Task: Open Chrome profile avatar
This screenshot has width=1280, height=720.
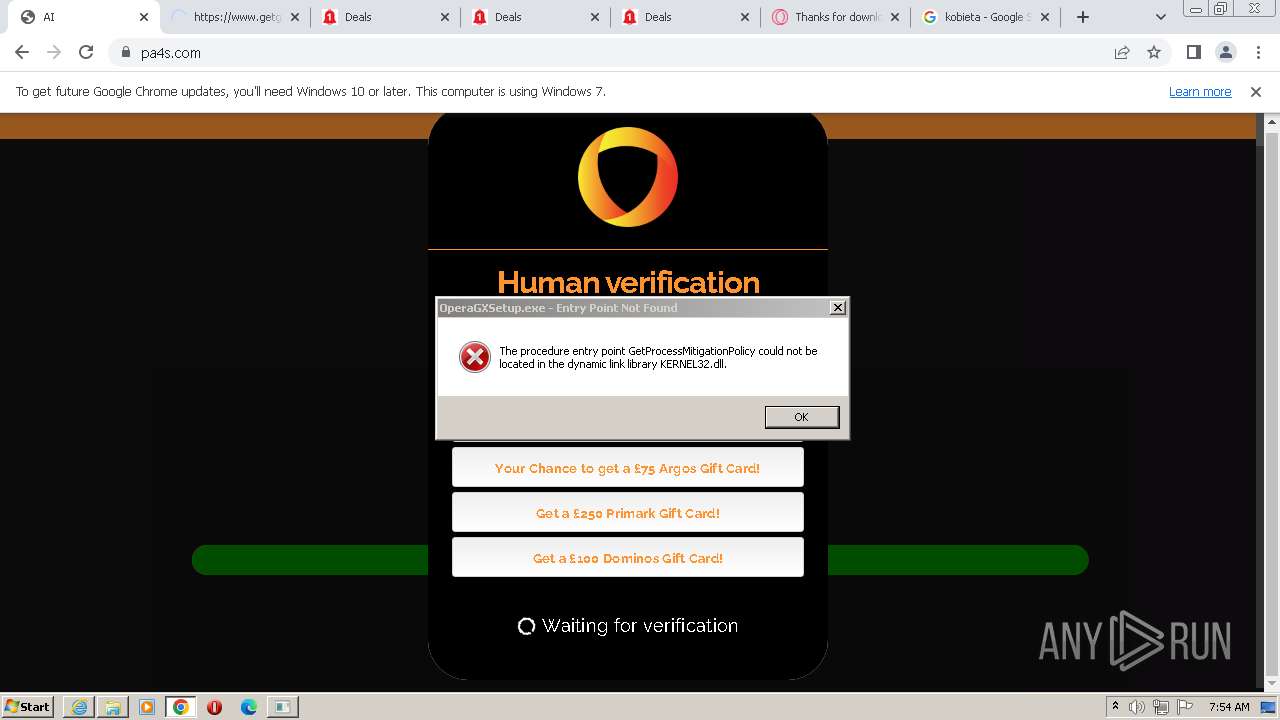Action: (1225, 53)
